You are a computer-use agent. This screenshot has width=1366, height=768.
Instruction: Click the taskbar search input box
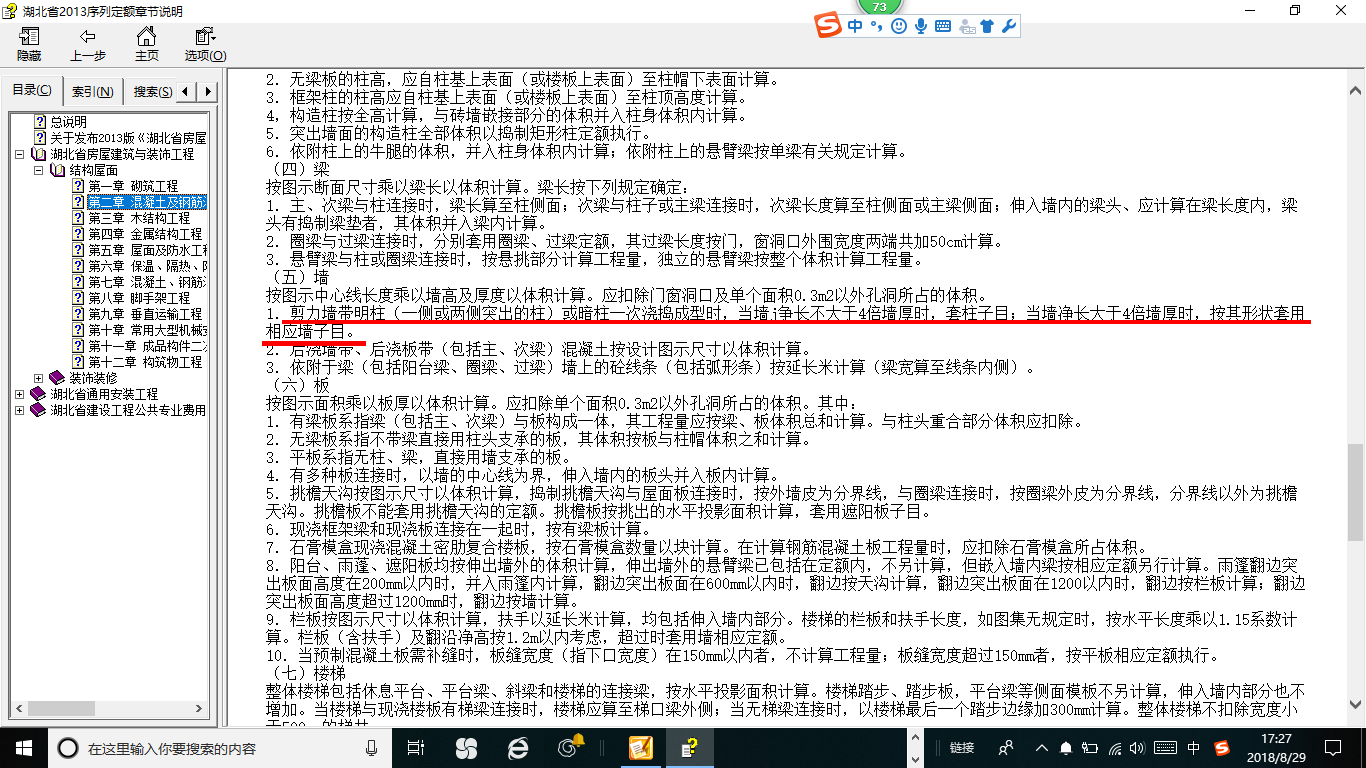pyautogui.click(x=219, y=747)
